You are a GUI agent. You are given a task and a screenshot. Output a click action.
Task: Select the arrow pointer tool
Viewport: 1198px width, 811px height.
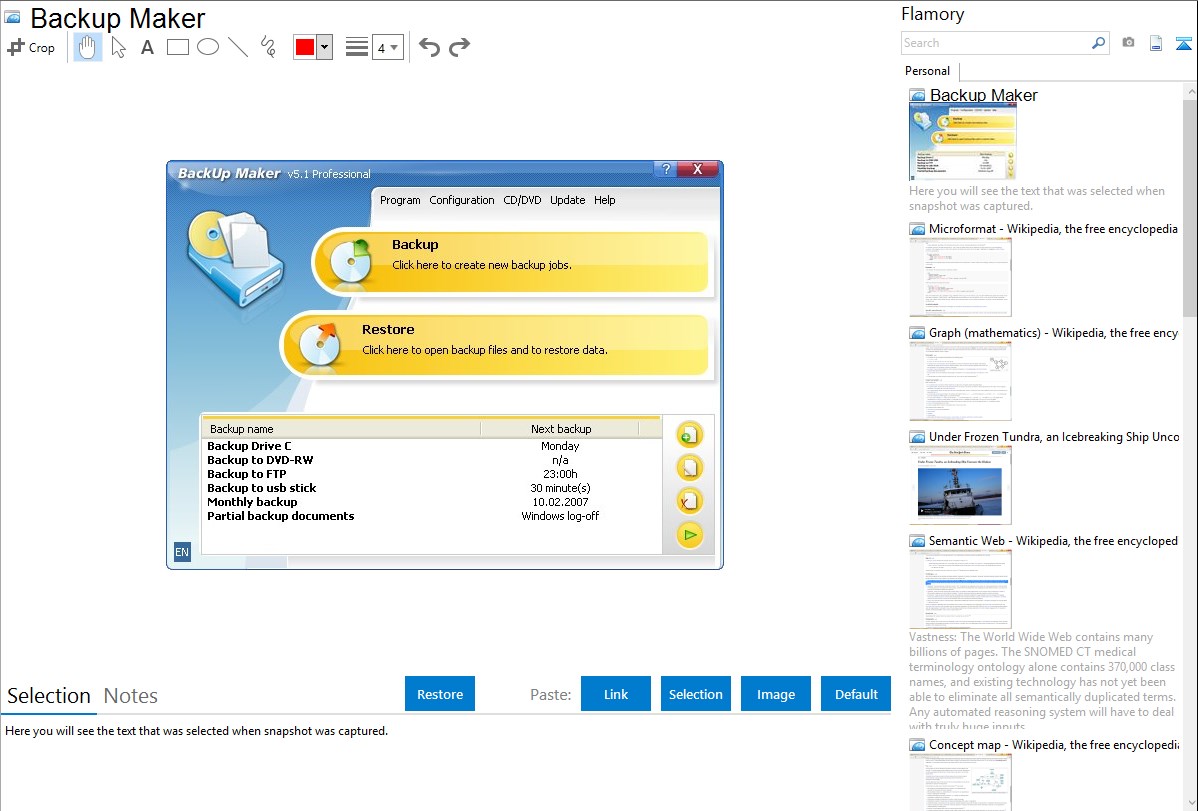pos(118,47)
